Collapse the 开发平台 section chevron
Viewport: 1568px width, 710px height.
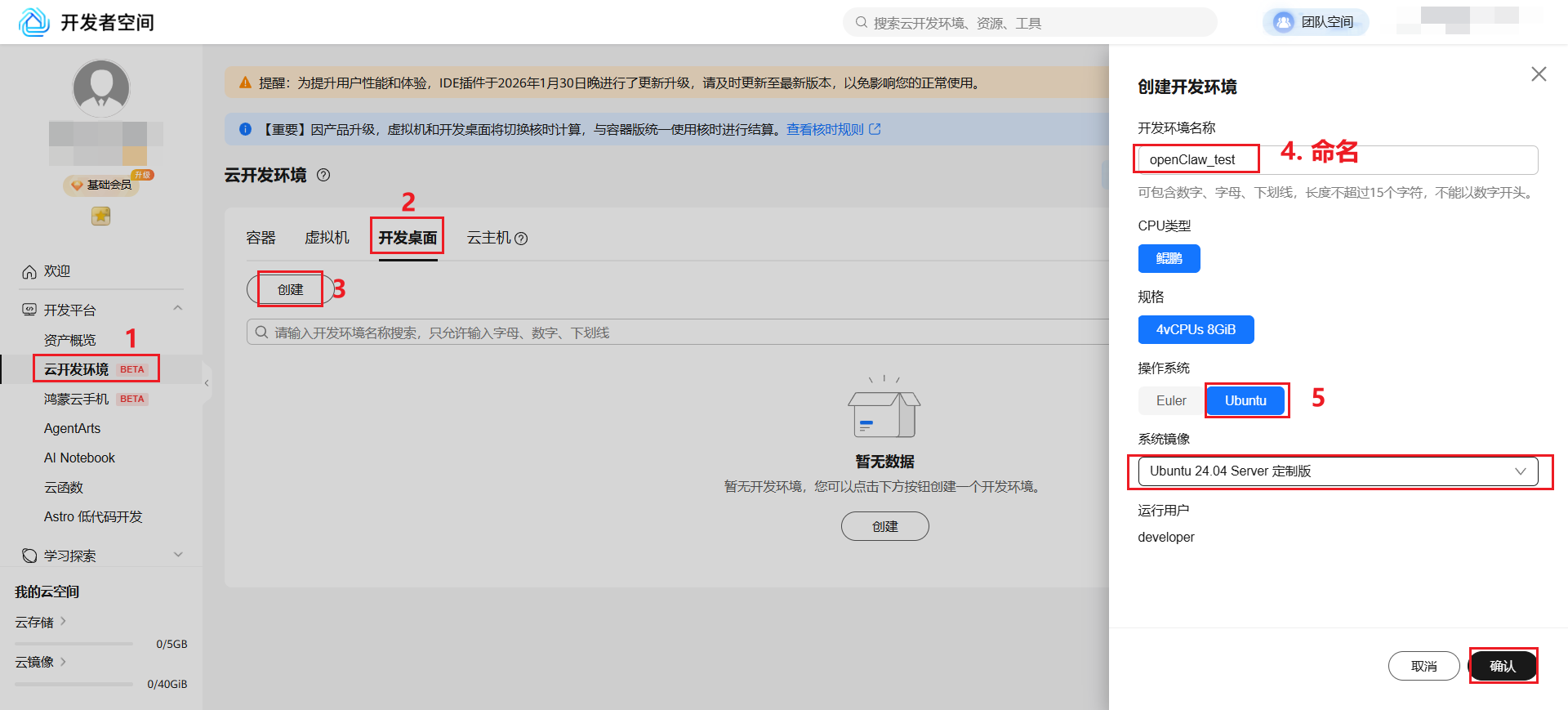(178, 308)
